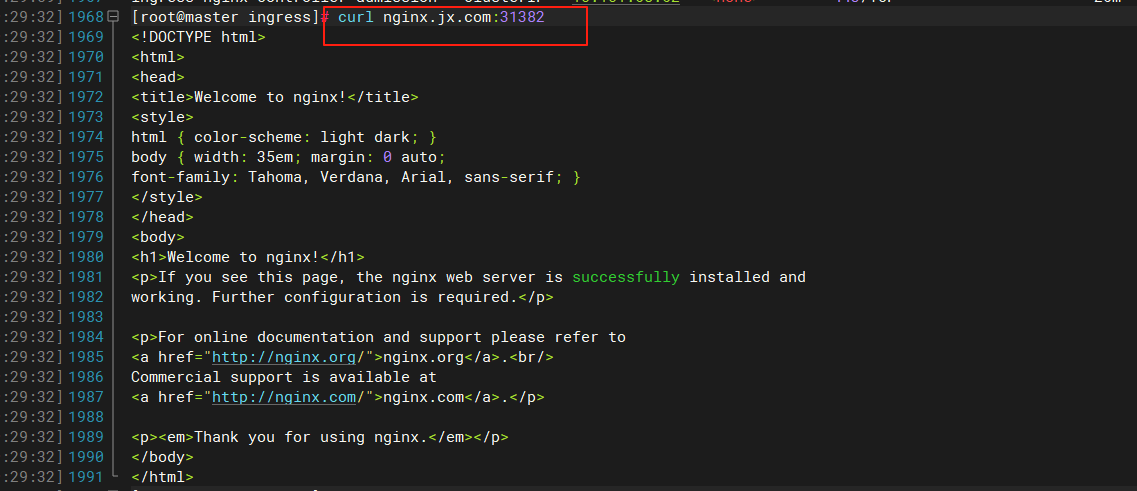This screenshot has width=1137, height=491.
Task: Click line number 1983 in the gutter
Action: point(86,317)
